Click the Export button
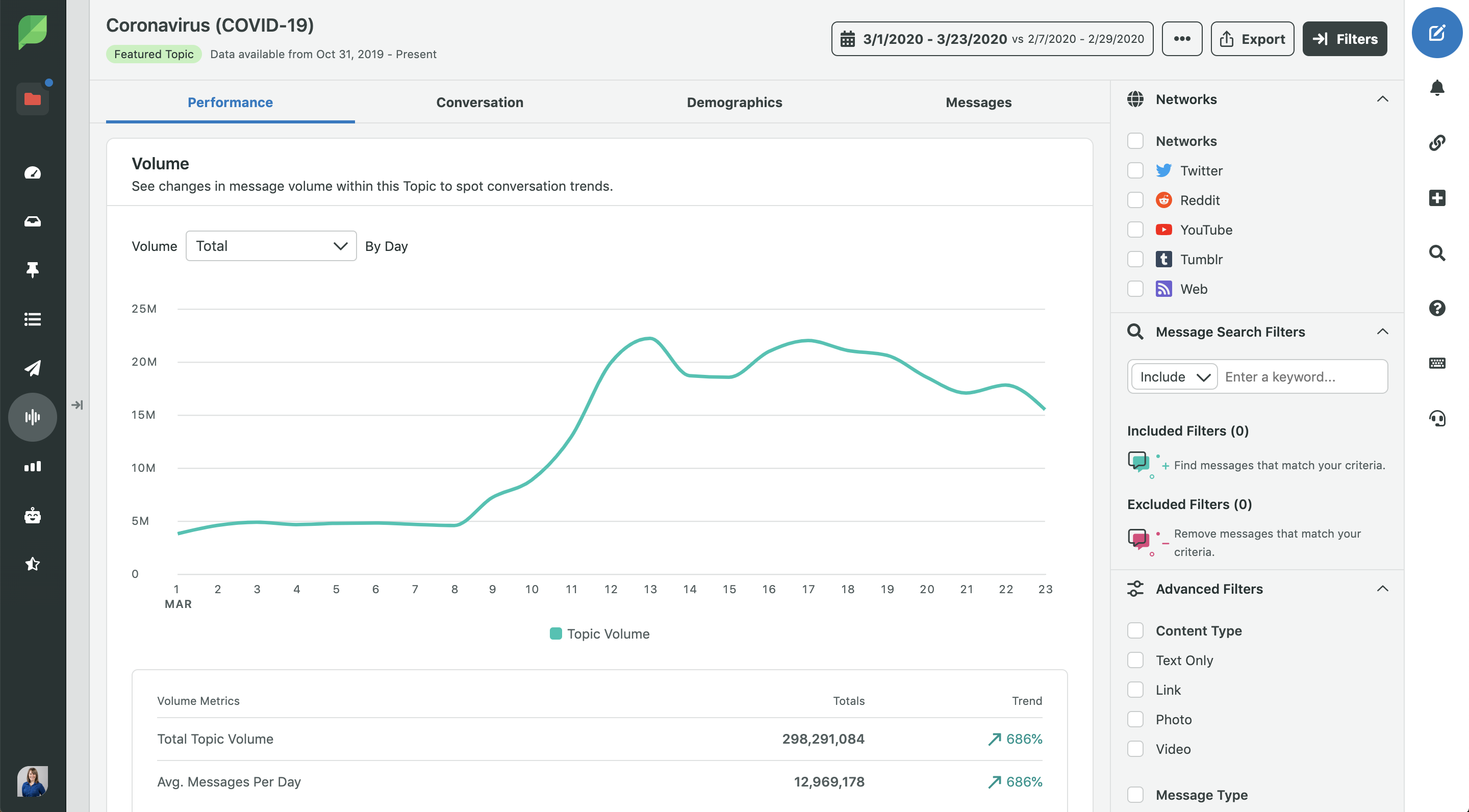Image resolution: width=1469 pixels, height=812 pixels. (x=1252, y=38)
